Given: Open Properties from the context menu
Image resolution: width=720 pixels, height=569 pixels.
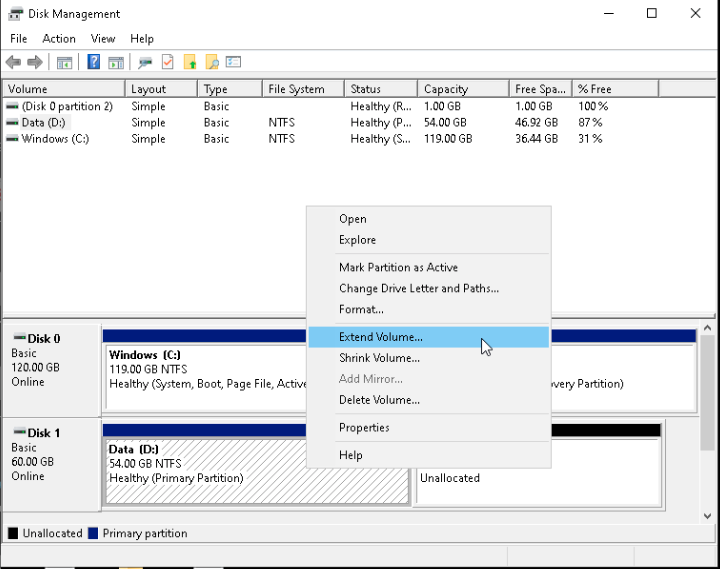Looking at the screenshot, I should pos(429,428).
